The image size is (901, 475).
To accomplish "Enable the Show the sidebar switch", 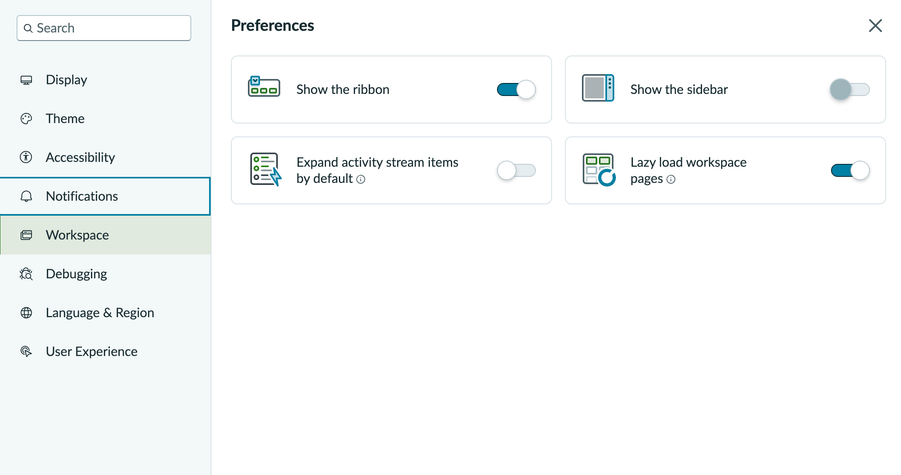I will (x=850, y=90).
